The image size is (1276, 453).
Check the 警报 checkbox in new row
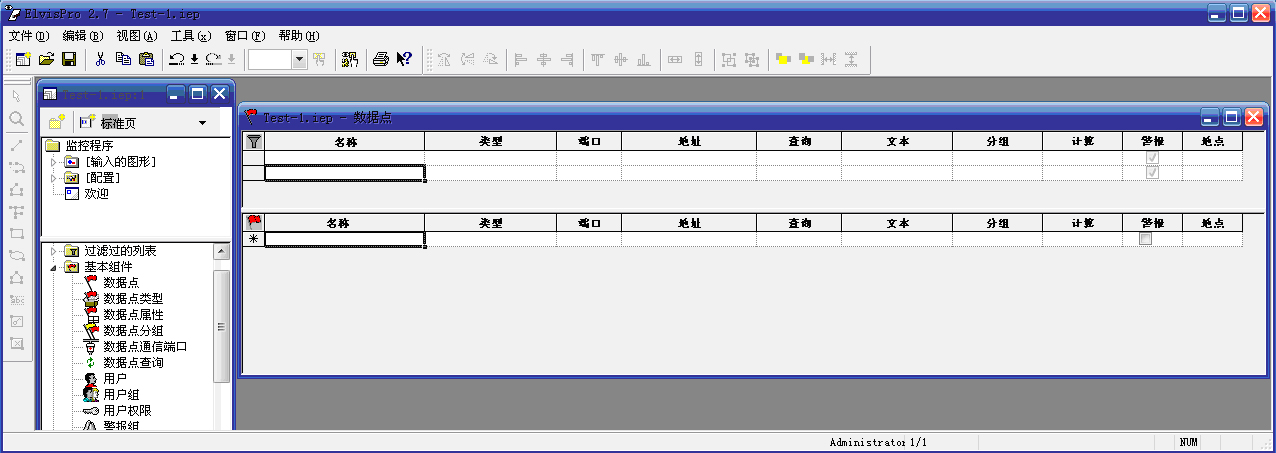[x=1145, y=239]
